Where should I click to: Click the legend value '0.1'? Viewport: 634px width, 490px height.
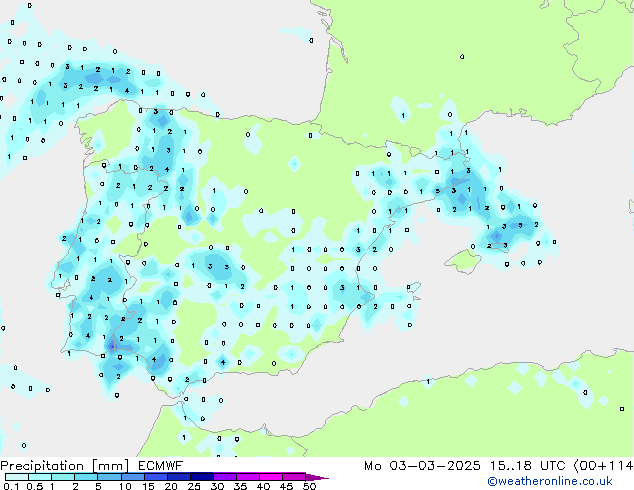pos(11,486)
